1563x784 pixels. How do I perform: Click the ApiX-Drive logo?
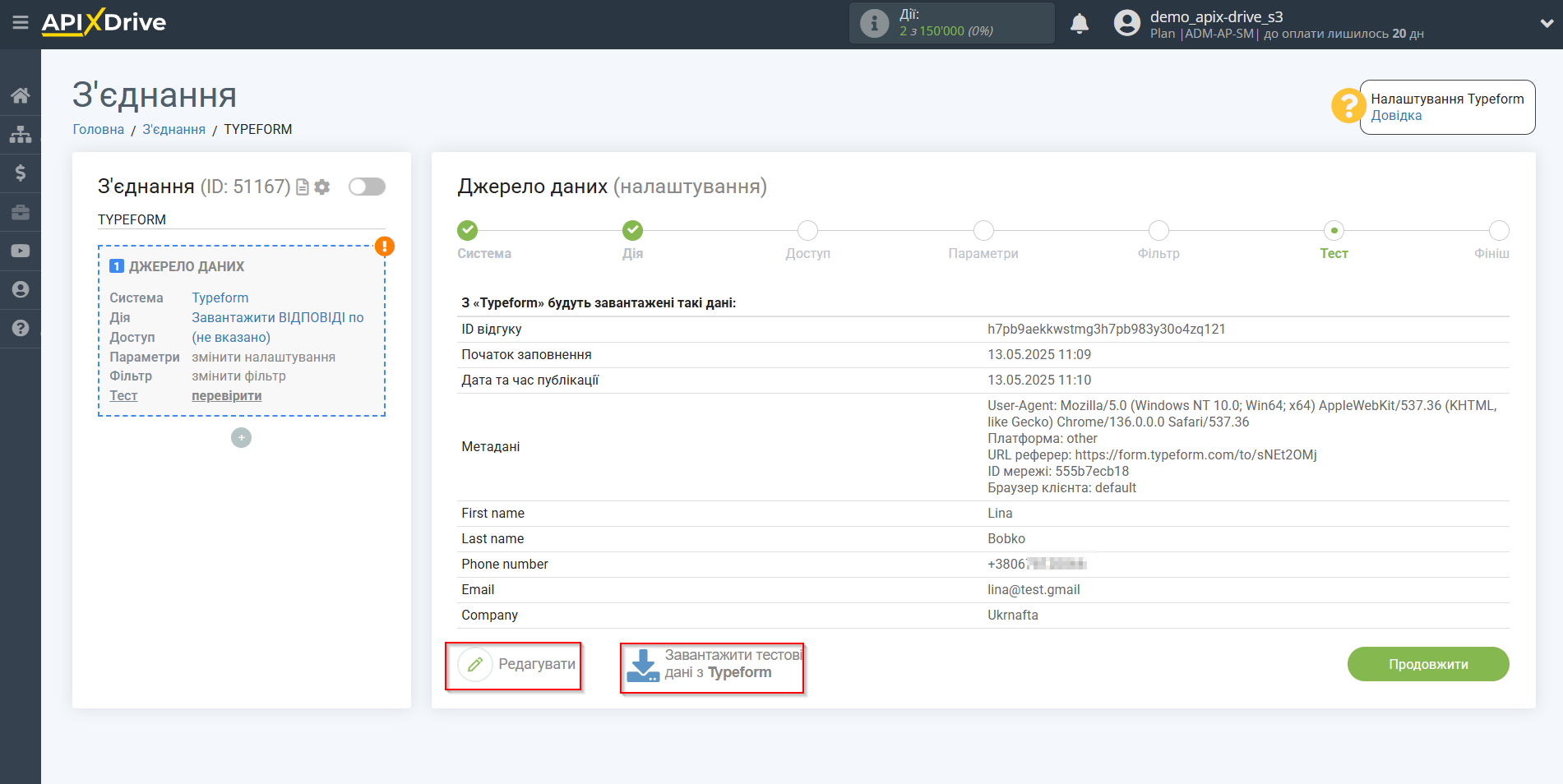pyautogui.click(x=104, y=22)
